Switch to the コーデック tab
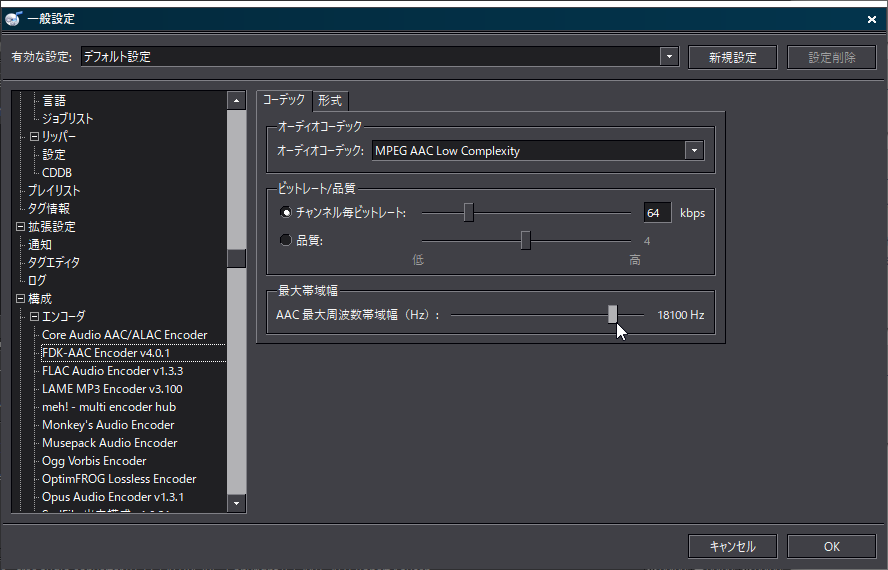888x570 pixels. (x=284, y=100)
